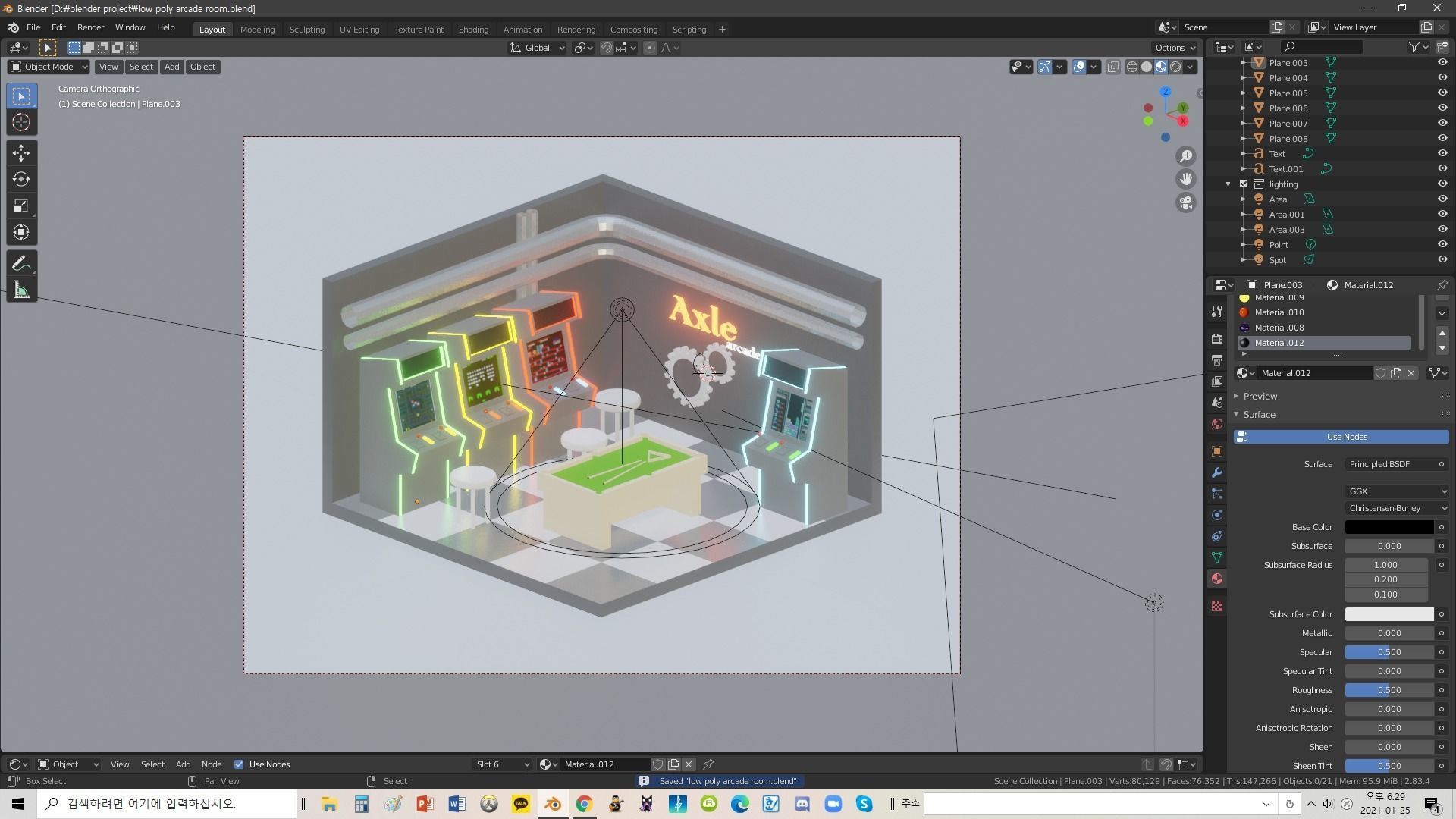Select the Annotate tool
The width and height of the screenshot is (1456, 819).
click(21, 264)
